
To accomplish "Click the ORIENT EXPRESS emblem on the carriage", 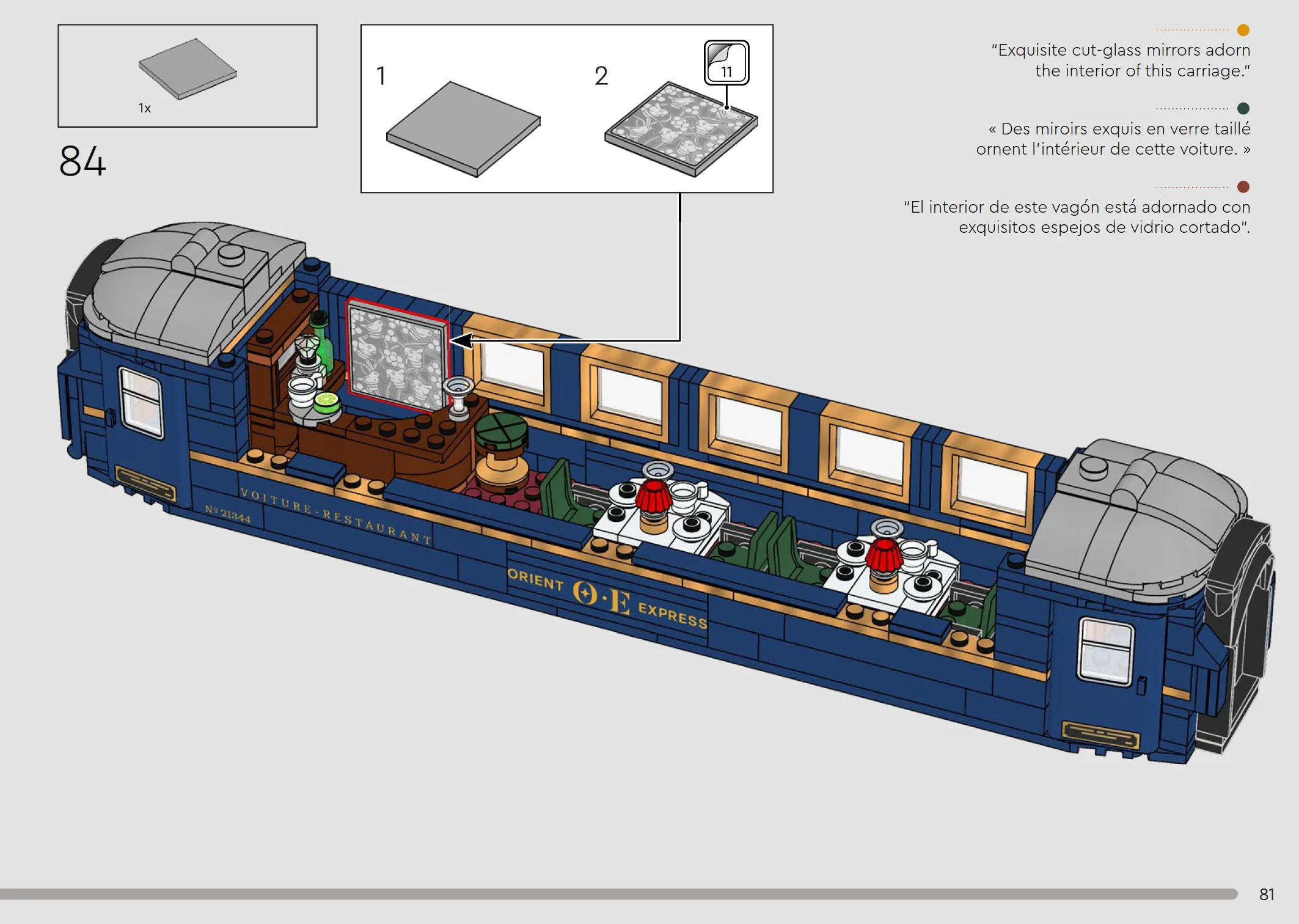I will point(607,598).
